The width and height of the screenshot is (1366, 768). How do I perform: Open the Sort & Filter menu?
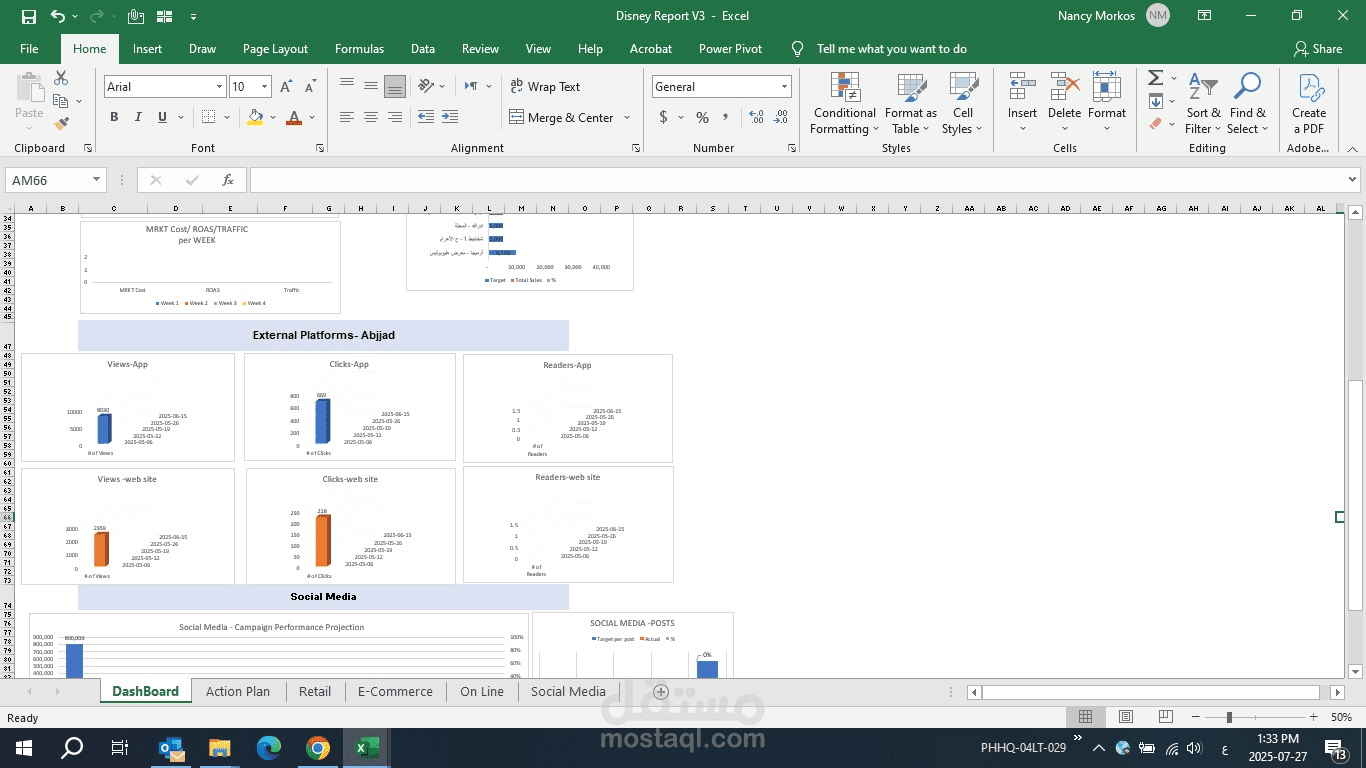coord(1203,103)
